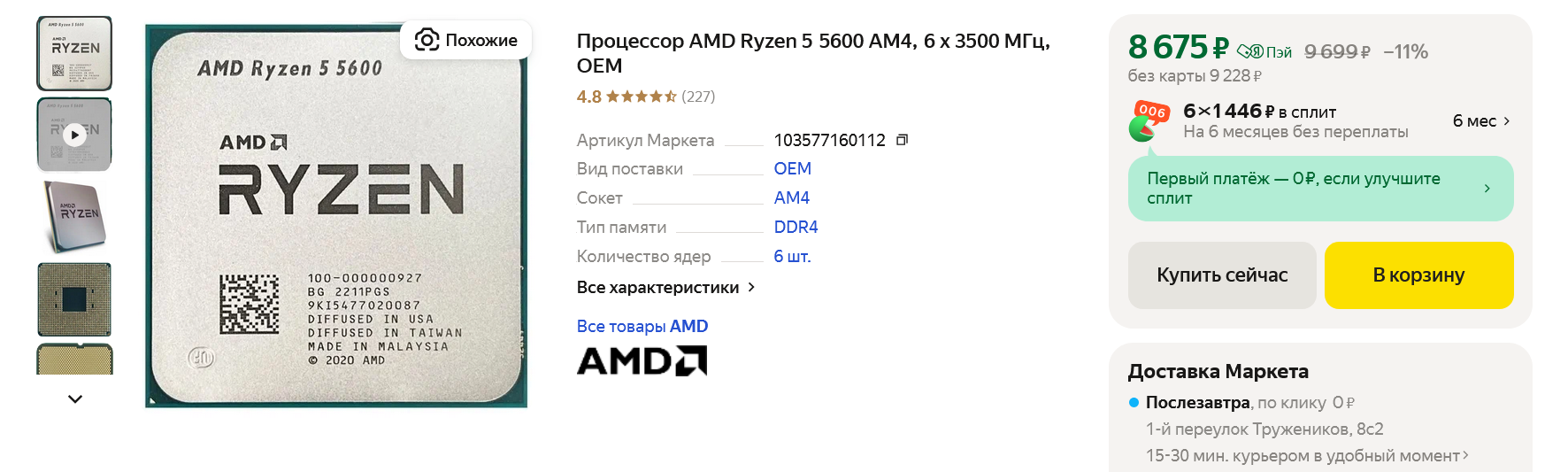The width and height of the screenshot is (1568, 472).
Task: Select the first Ryzen thumbnail image
Action: (x=74, y=53)
